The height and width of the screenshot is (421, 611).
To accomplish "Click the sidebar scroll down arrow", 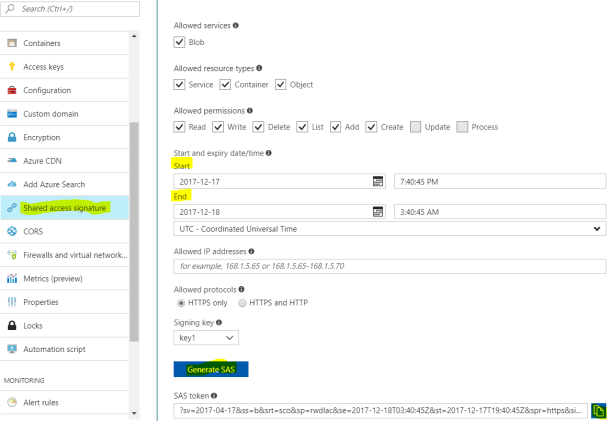I will 134,413.
